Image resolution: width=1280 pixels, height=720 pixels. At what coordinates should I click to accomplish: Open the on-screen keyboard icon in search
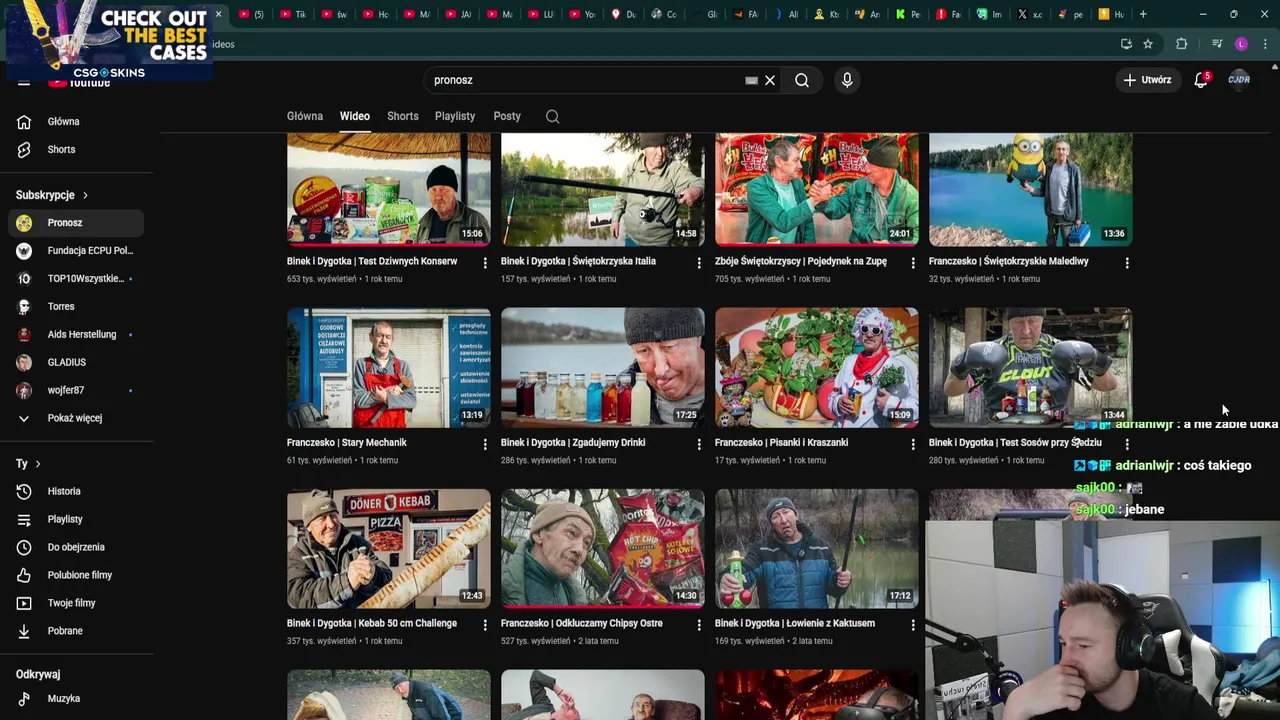click(x=751, y=80)
